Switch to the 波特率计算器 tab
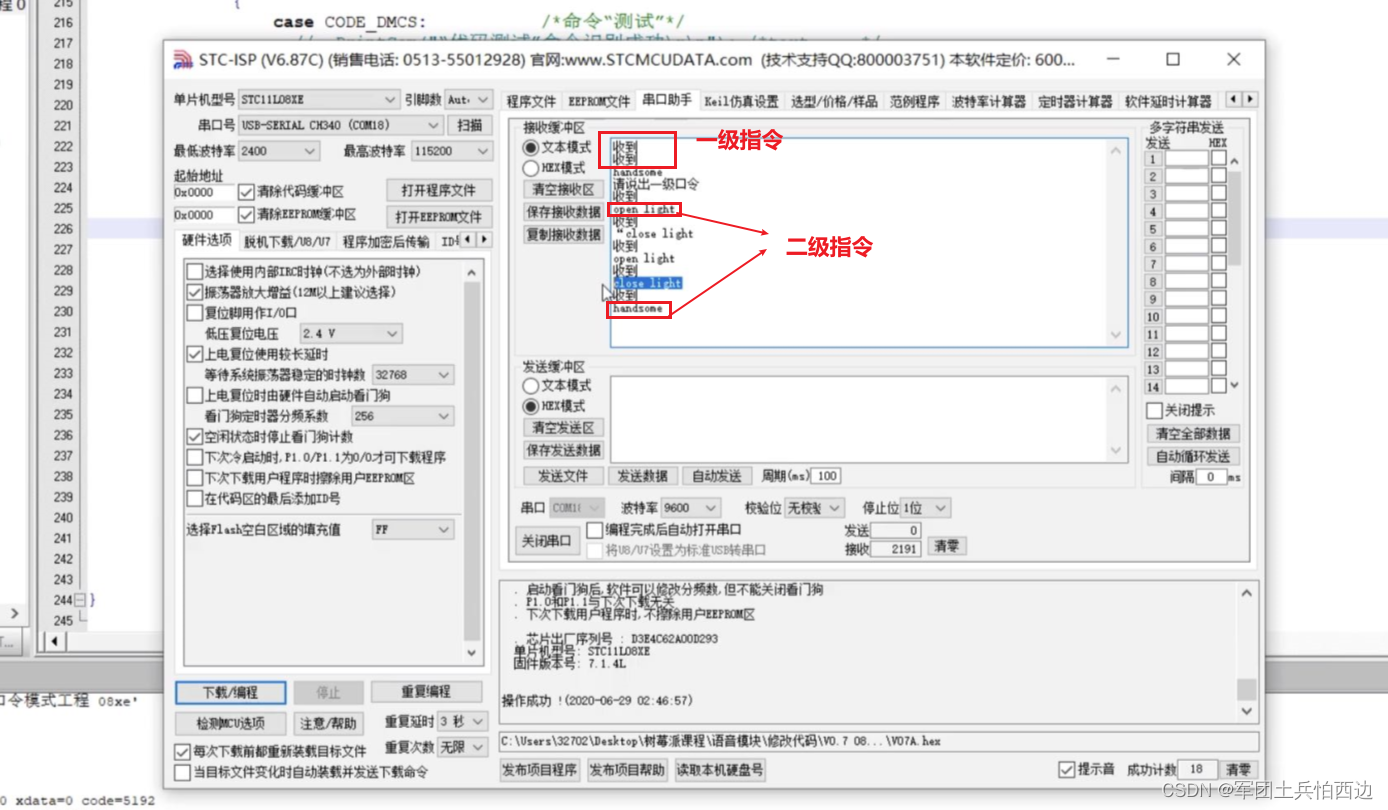Viewport: 1388px width, 810px height. point(988,101)
